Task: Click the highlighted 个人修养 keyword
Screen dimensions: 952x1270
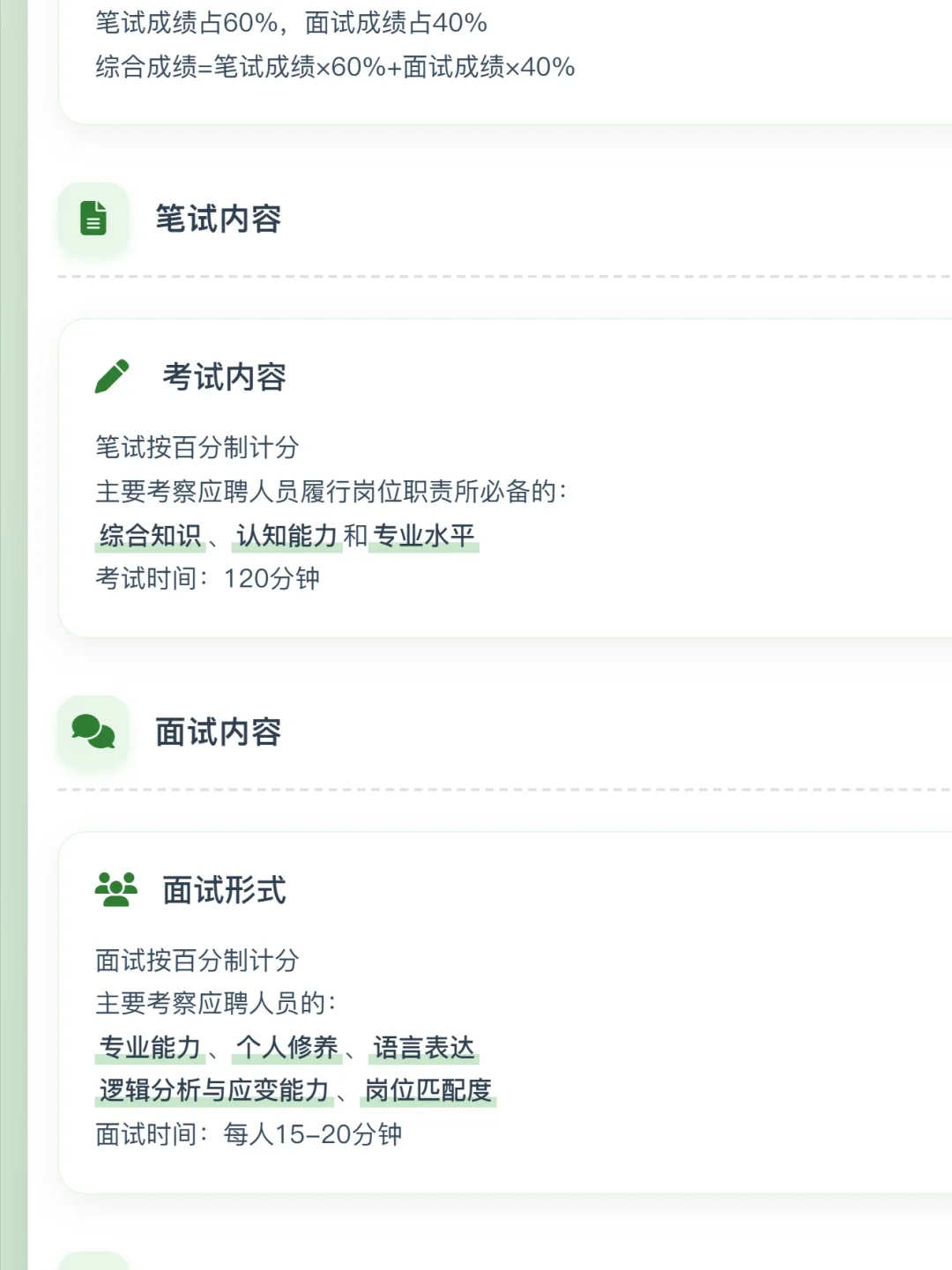Action: (287, 1047)
